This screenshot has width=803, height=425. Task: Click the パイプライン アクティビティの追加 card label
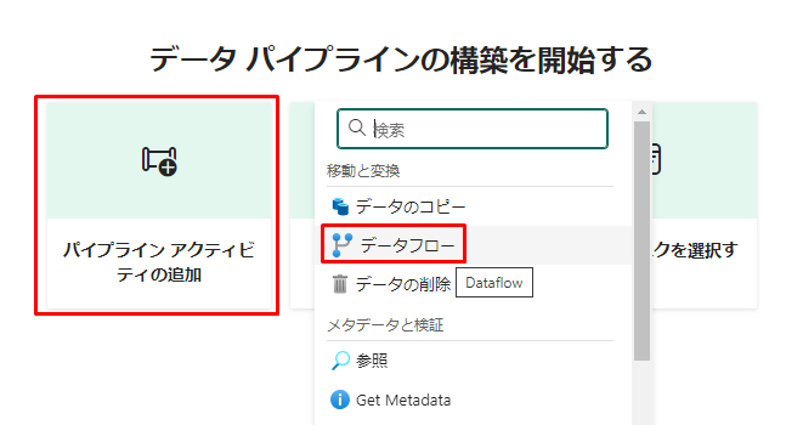(x=159, y=262)
